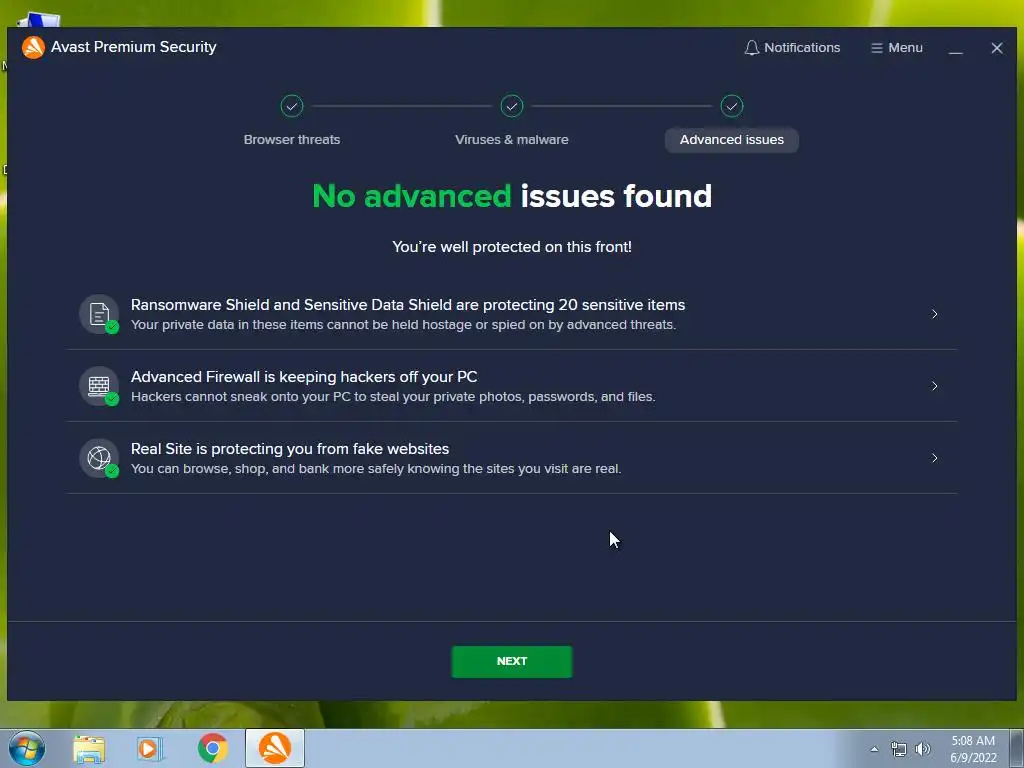Select the Advanced issues step label

[731, 140]
